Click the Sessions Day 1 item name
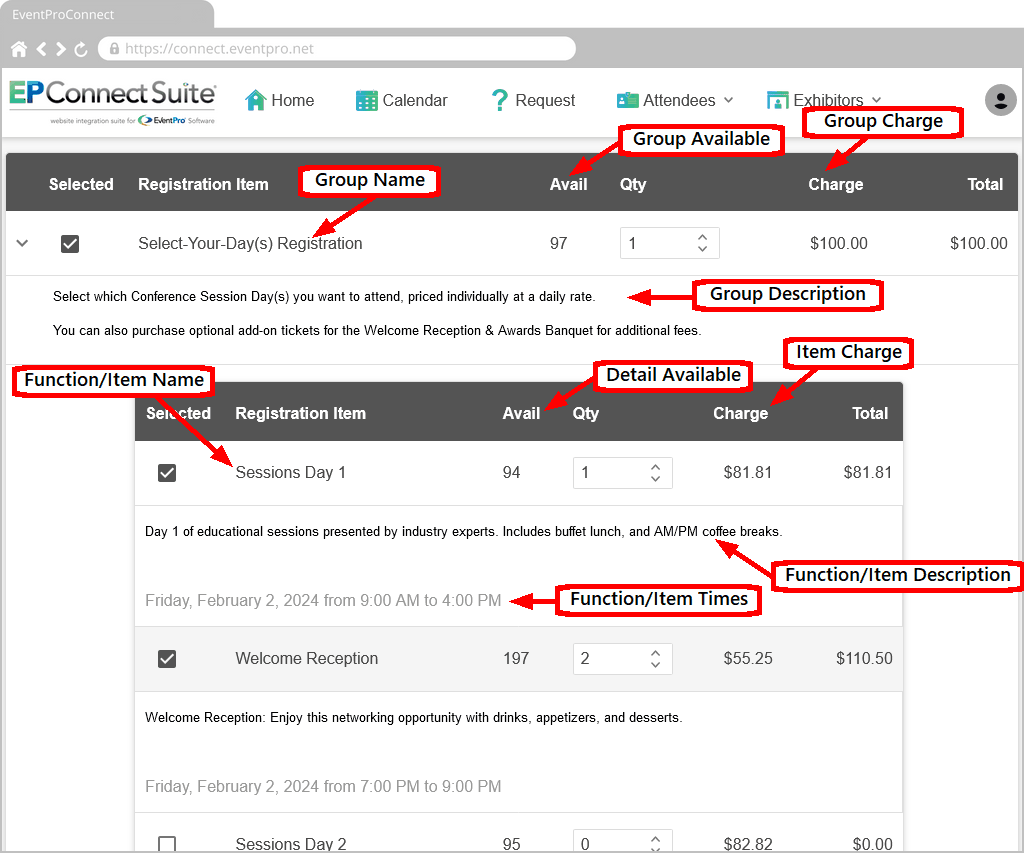This screenshot has height=853, width=1024. 291,472
